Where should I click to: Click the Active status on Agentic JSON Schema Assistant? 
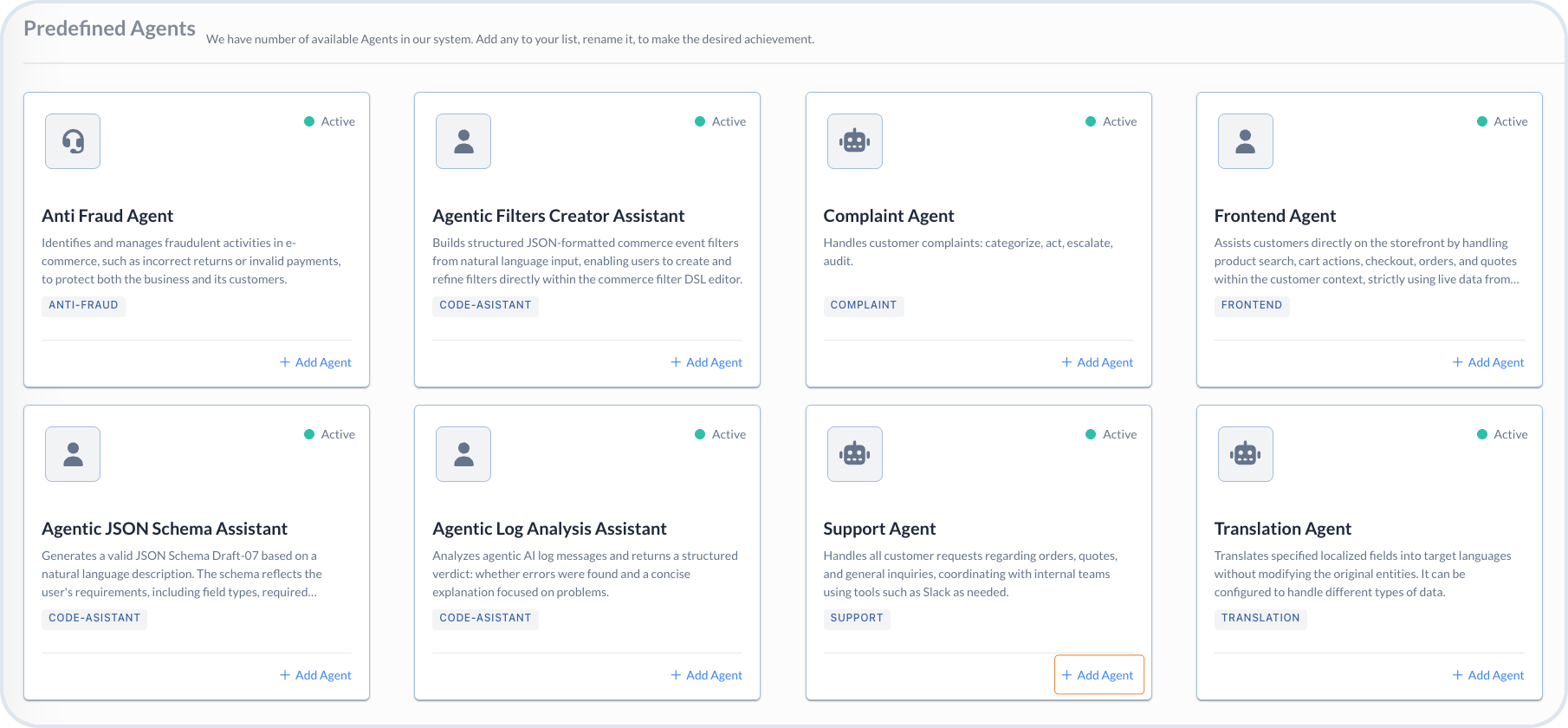(x=330, y=434)
